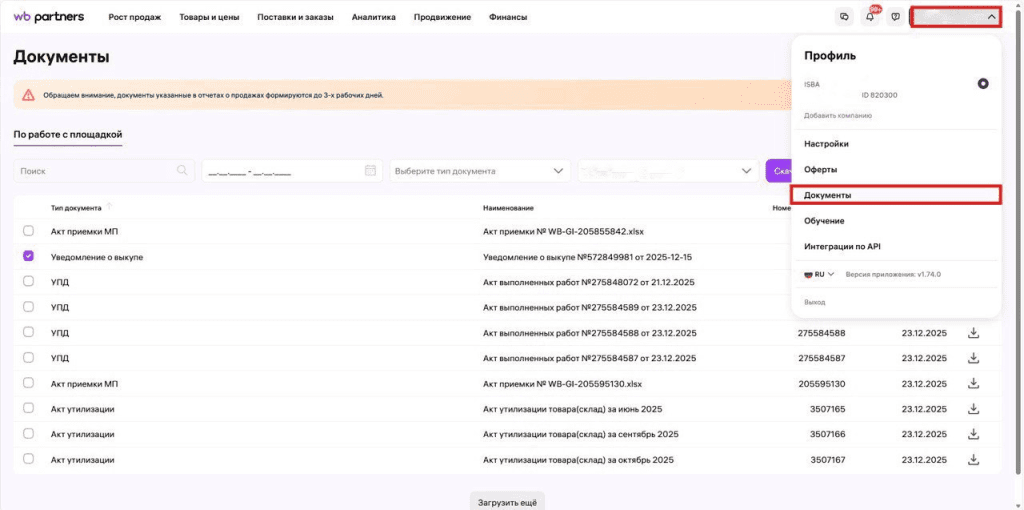Viewport: 1024px width, 510px height.
Task: Collapse the profile menu using header chevron
Action: 992,18
